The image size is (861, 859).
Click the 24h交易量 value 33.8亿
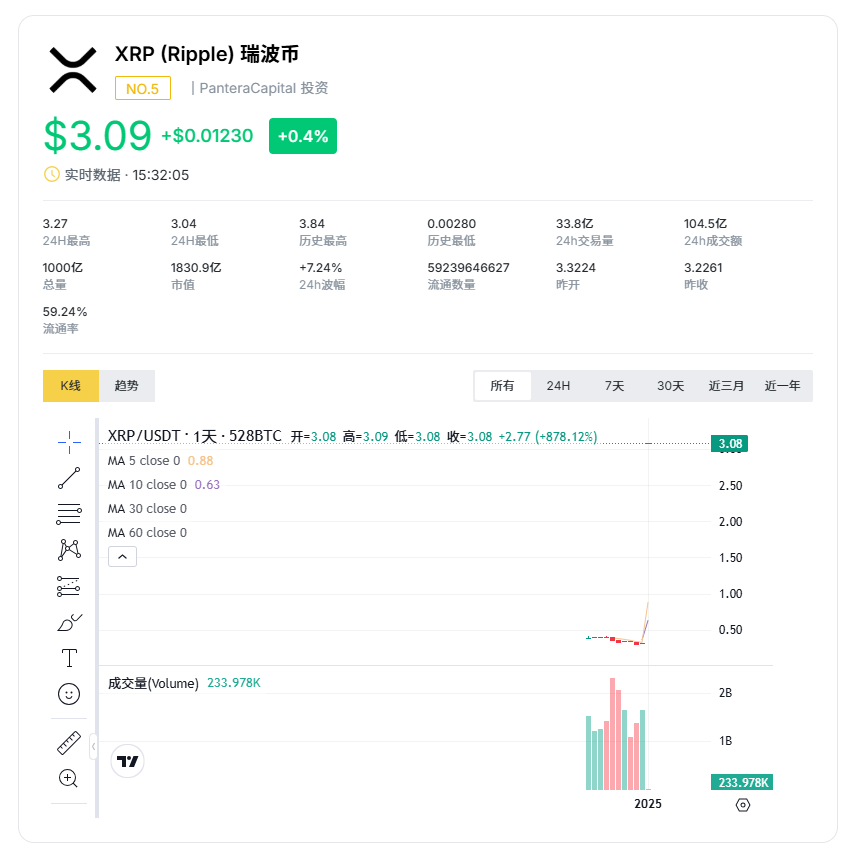click(575, 224)
